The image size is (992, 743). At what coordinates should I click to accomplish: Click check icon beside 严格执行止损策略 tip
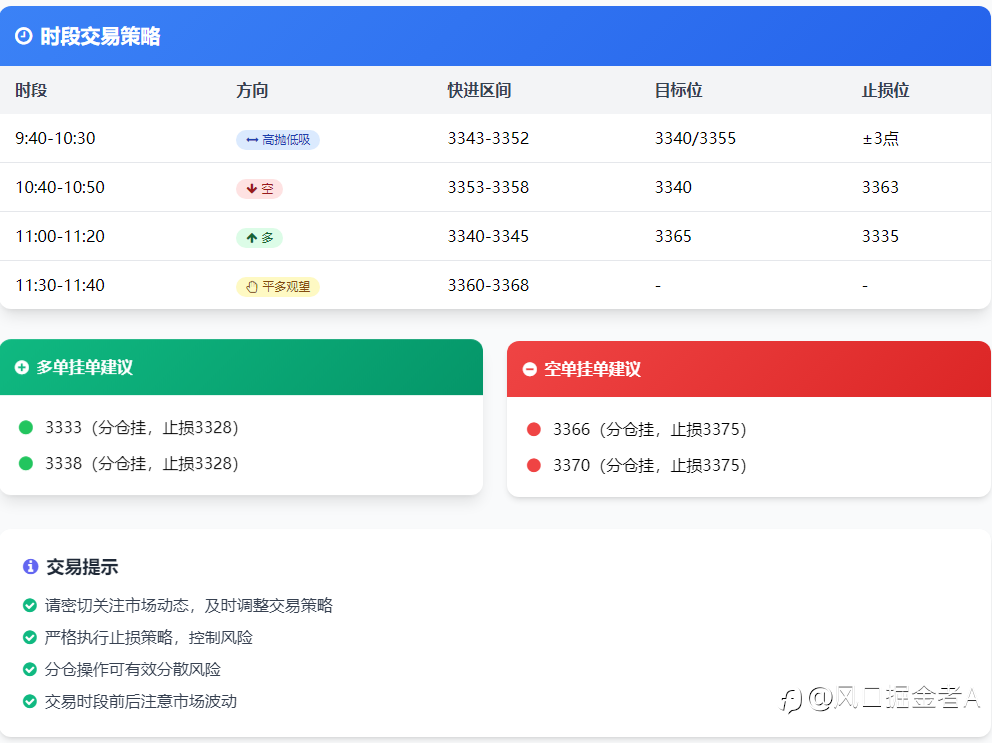[30, 637]
